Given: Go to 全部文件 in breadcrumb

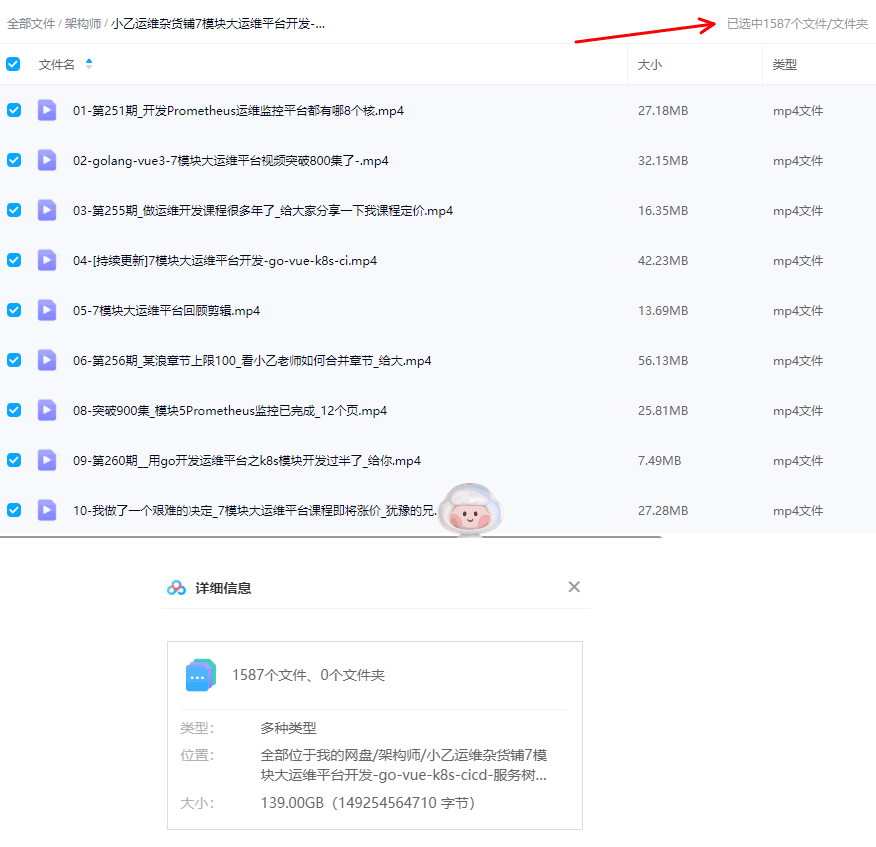Looking at the screenshot, I should (x=31, y=23).
